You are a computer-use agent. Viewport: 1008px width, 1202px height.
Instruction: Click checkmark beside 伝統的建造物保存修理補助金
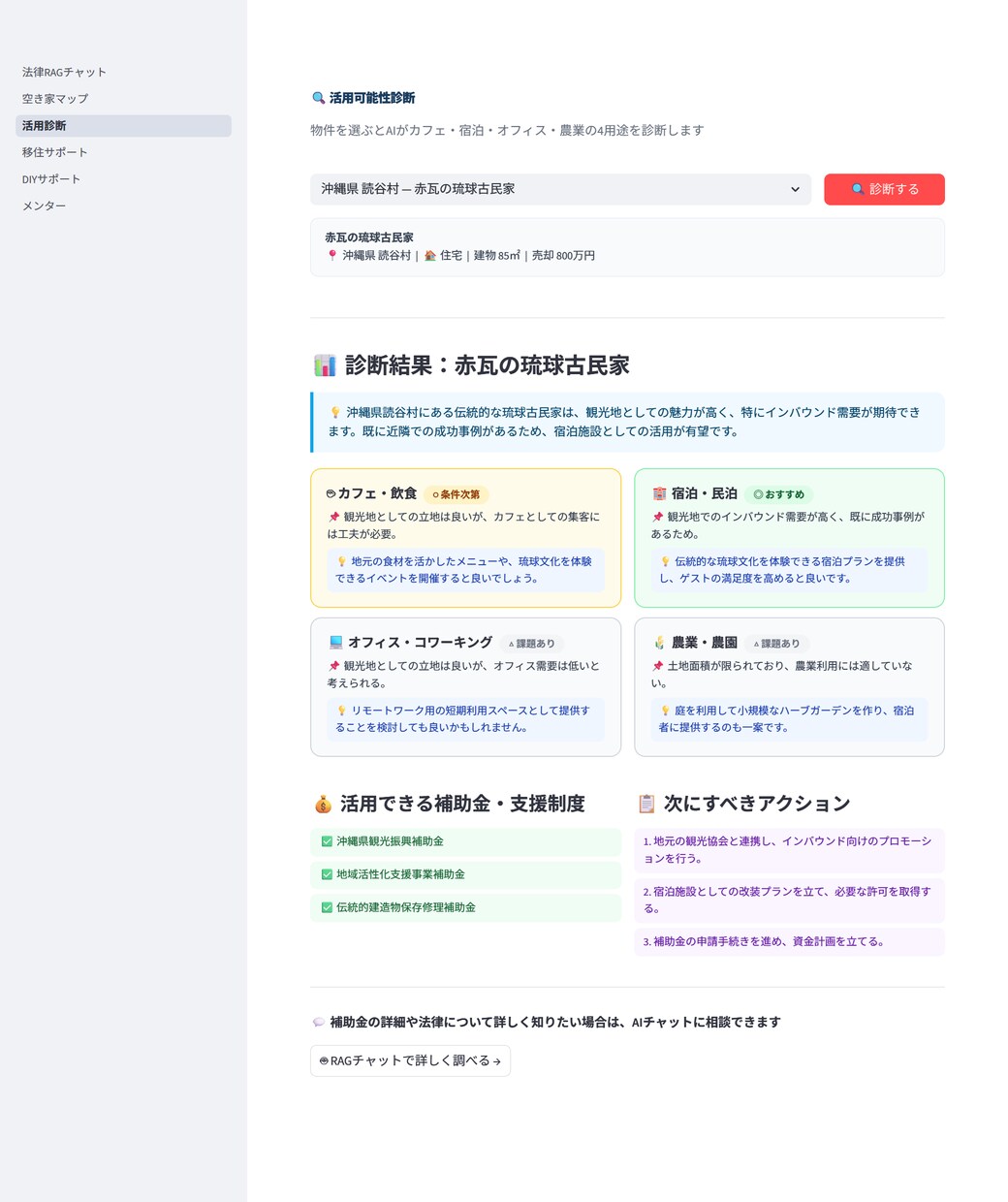(x=327, y=907)
